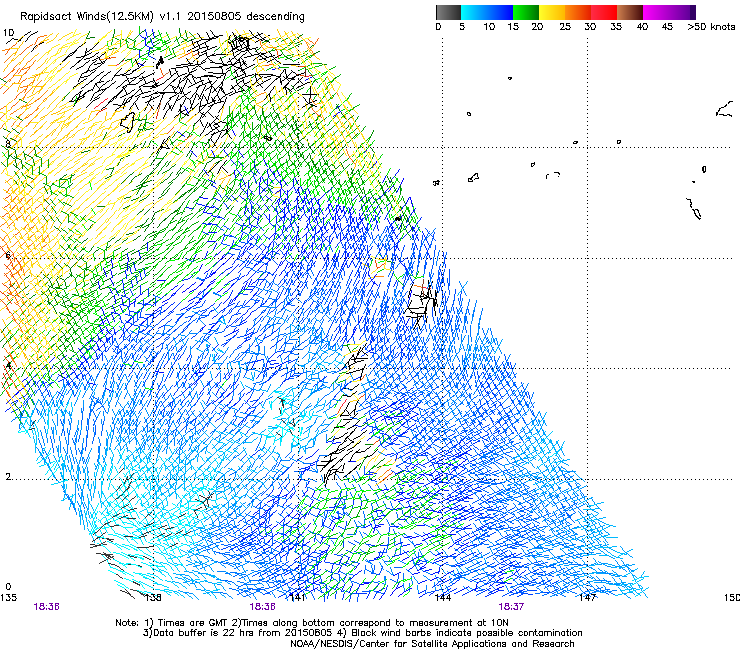Click the '15' label under the color legend
Image resolution: width=740 pixels, height=650 pixels.
[x=513, y=27]
